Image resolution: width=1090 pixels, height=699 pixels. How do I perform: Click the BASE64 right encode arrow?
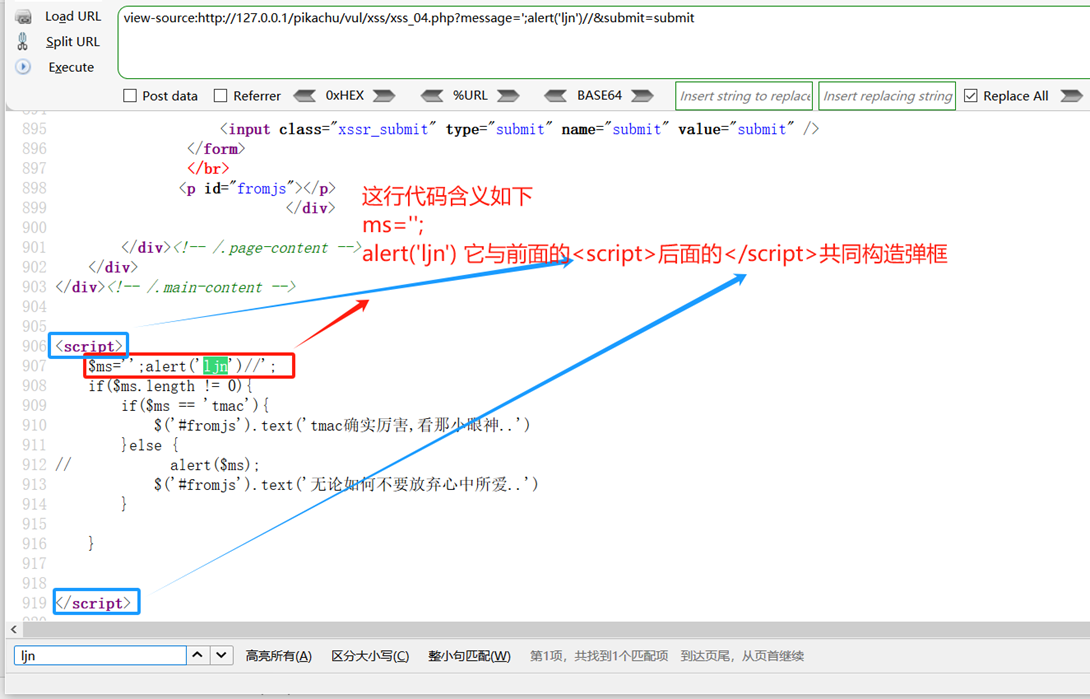point(642,95)
